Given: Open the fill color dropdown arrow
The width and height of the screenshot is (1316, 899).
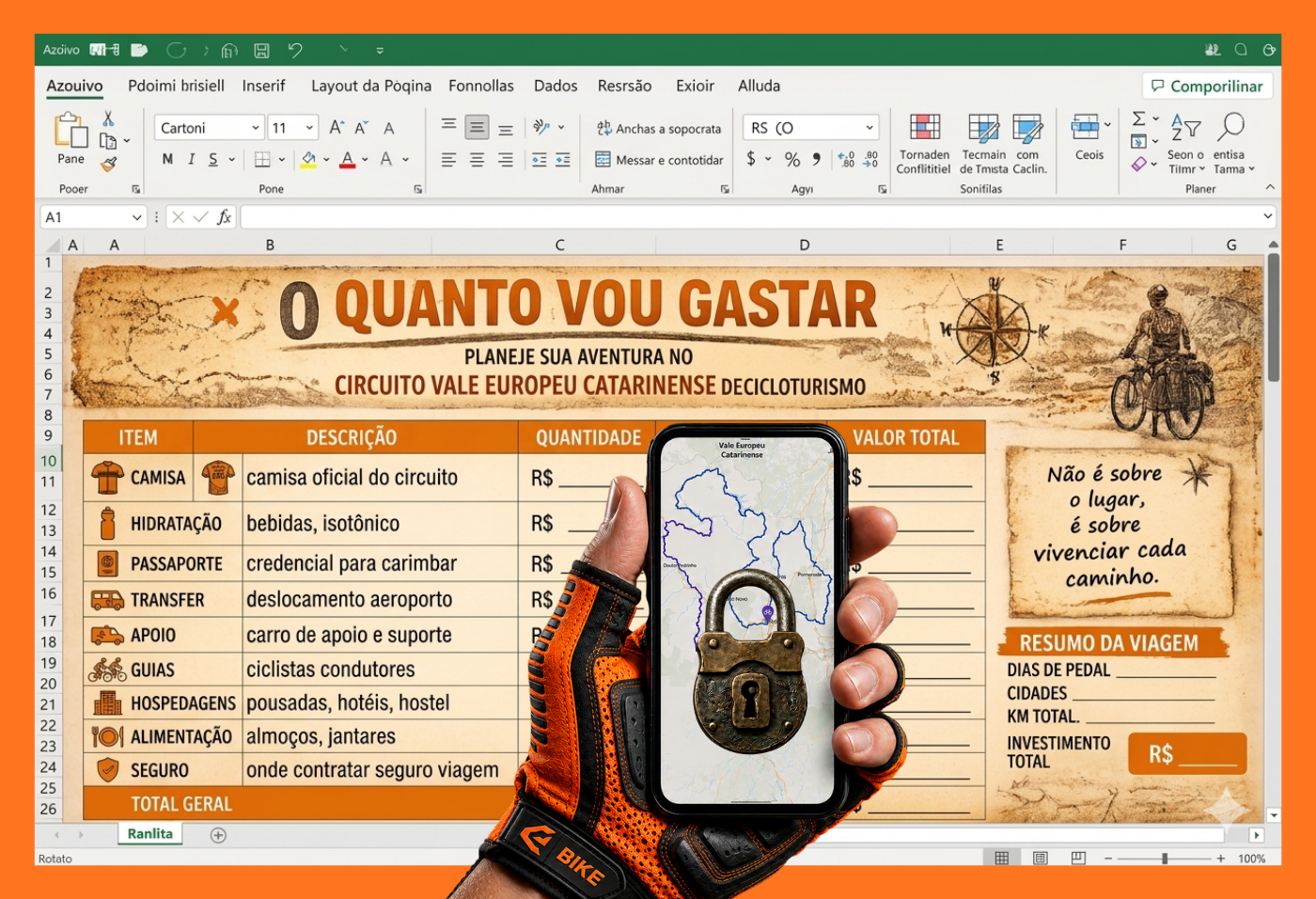Looking at the screenshot, I should [x=326, y=160].
